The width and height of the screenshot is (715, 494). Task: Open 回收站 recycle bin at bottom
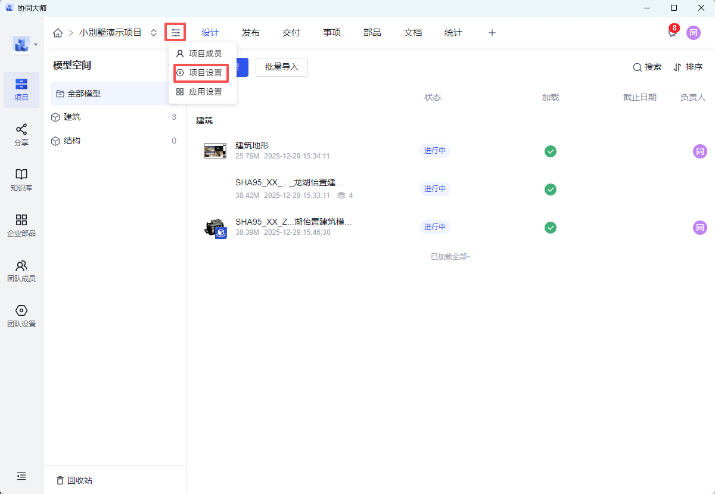point(75,480)
